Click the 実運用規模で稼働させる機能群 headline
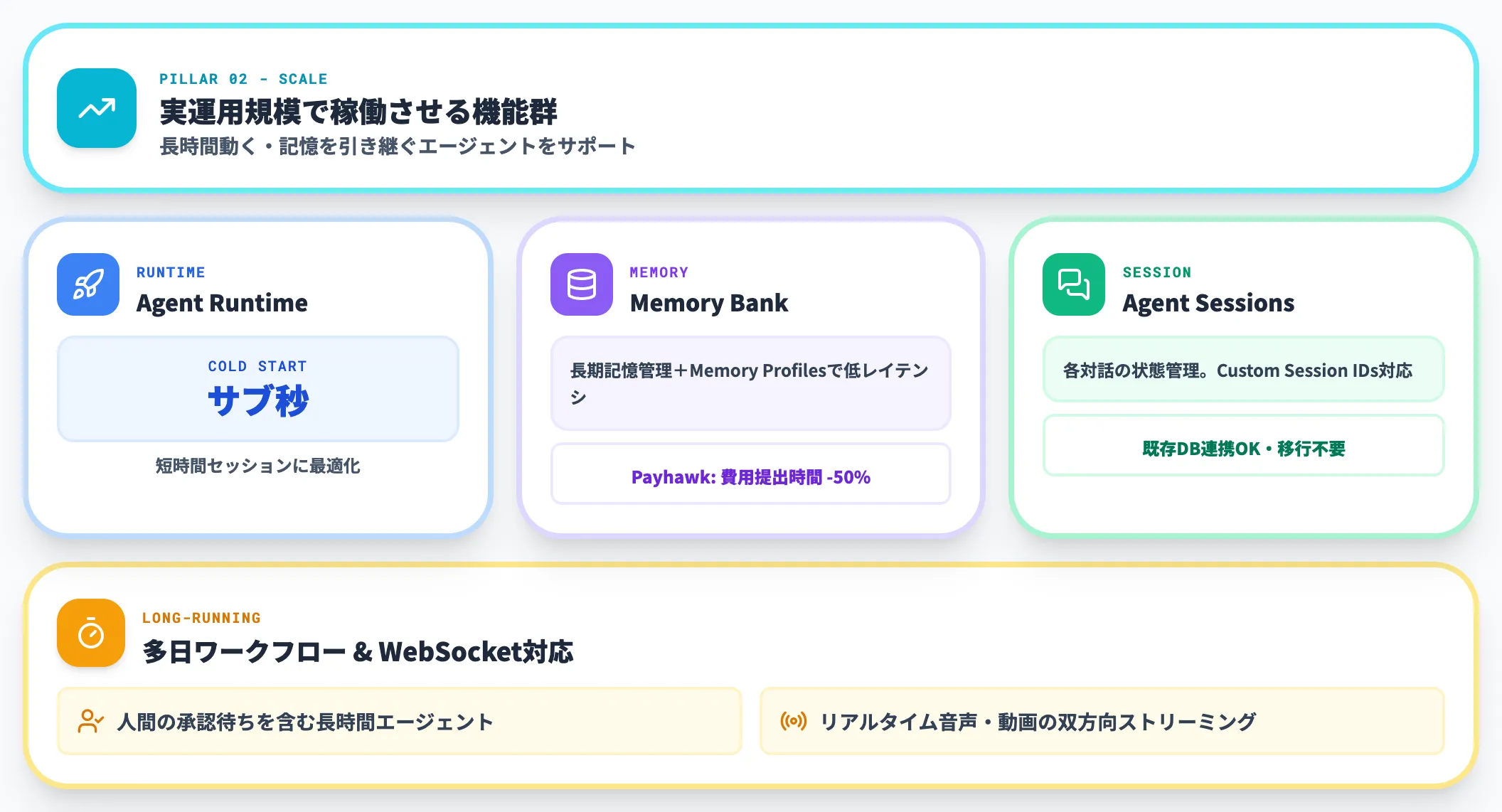This screenshot has height=812, width=1502. click(358, 112)
